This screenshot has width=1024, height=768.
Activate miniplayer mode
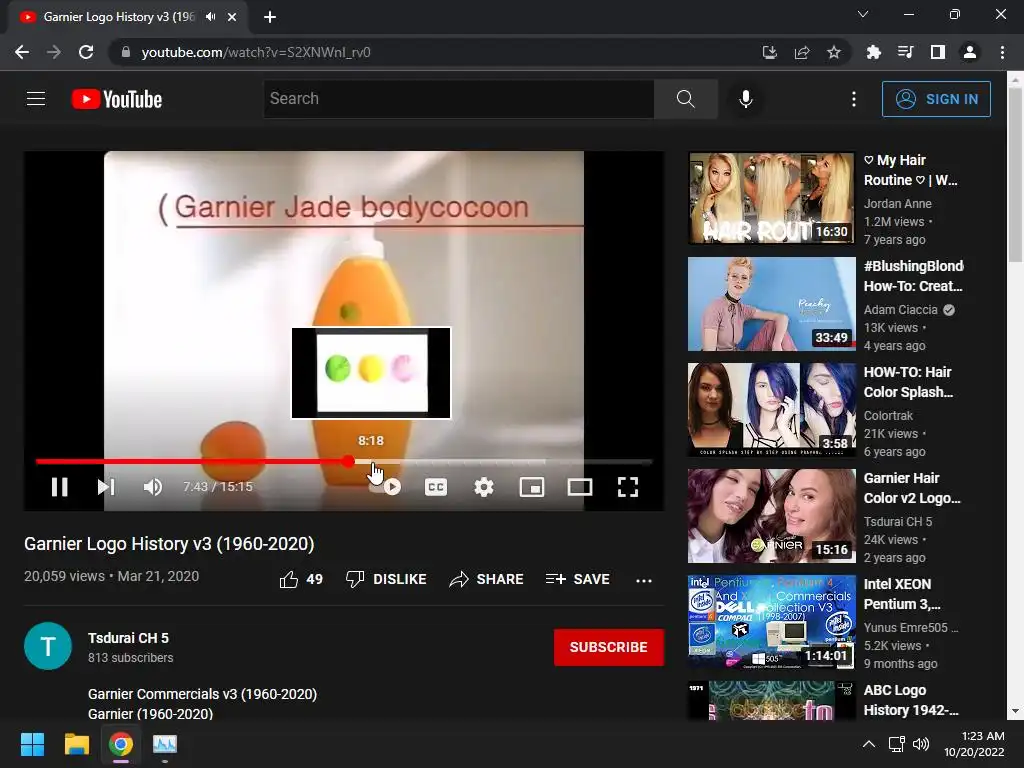click(x=532, y=487)
